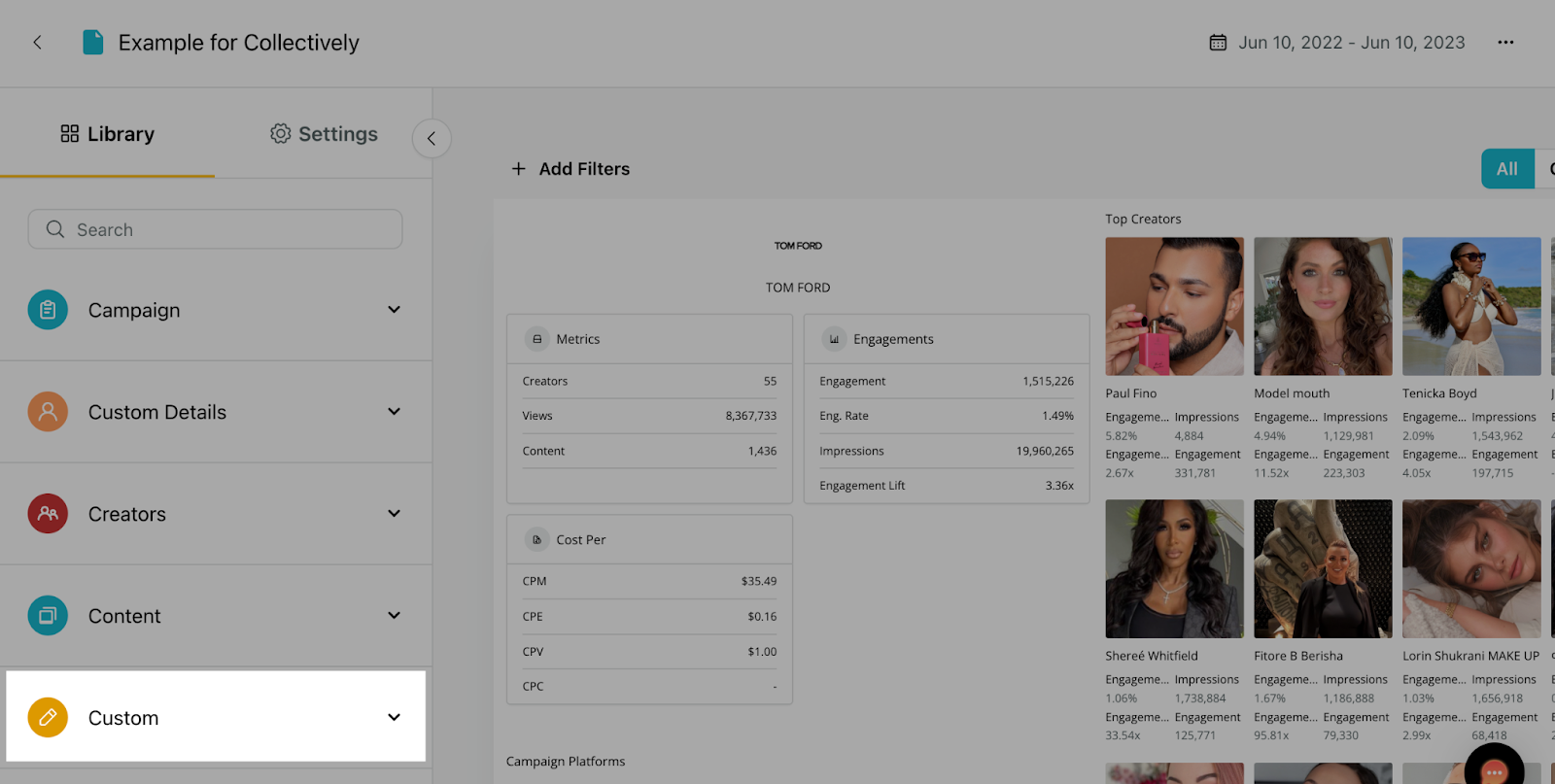Open Shereé Whitfield creator photo
This screenshot has width=1555, height=784.
1174,568
